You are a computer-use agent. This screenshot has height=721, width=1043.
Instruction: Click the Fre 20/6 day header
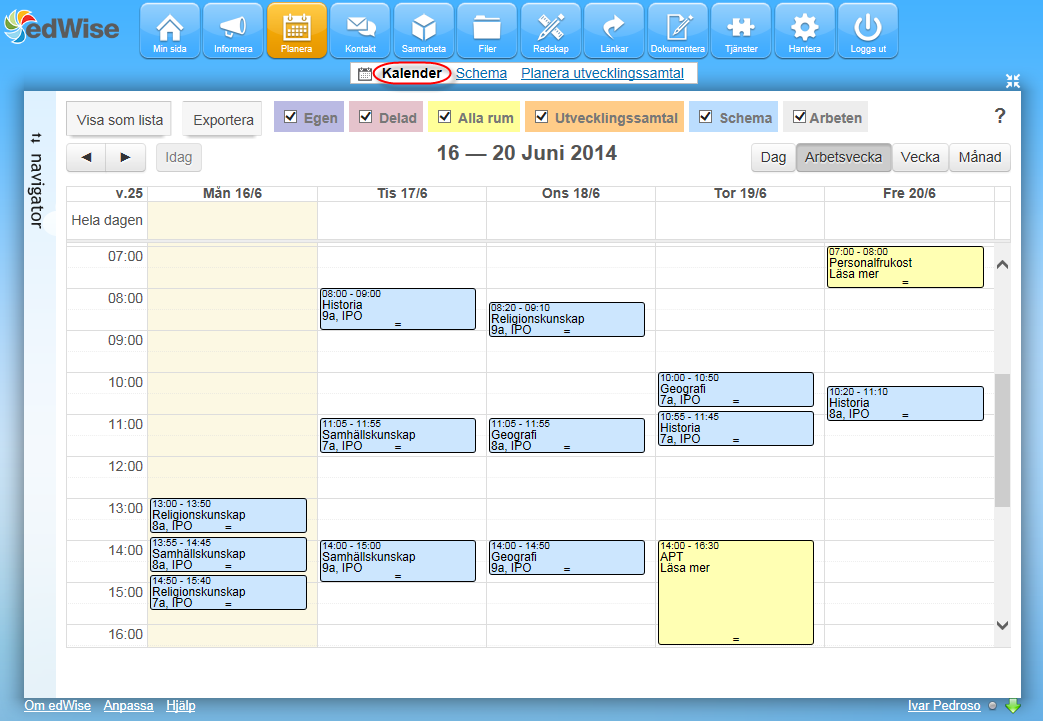(x=909, y=193)
